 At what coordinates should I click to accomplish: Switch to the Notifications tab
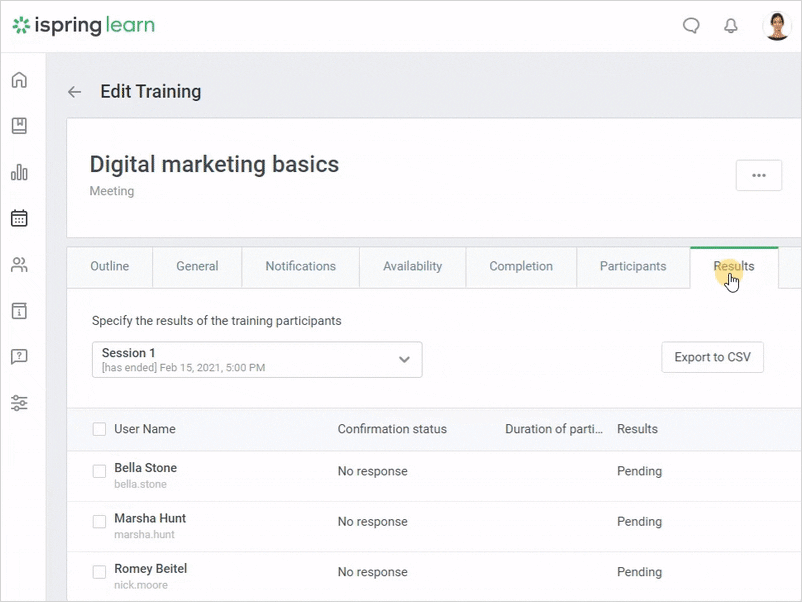pos(300,266)
